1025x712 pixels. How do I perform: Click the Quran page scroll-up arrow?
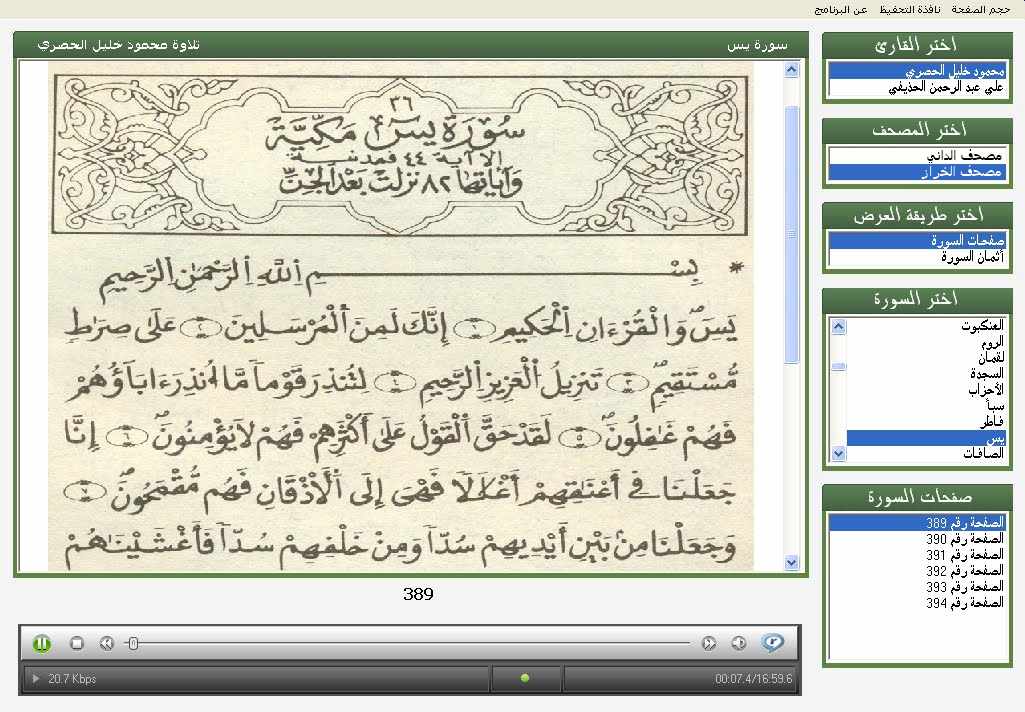tap(792, 70)
